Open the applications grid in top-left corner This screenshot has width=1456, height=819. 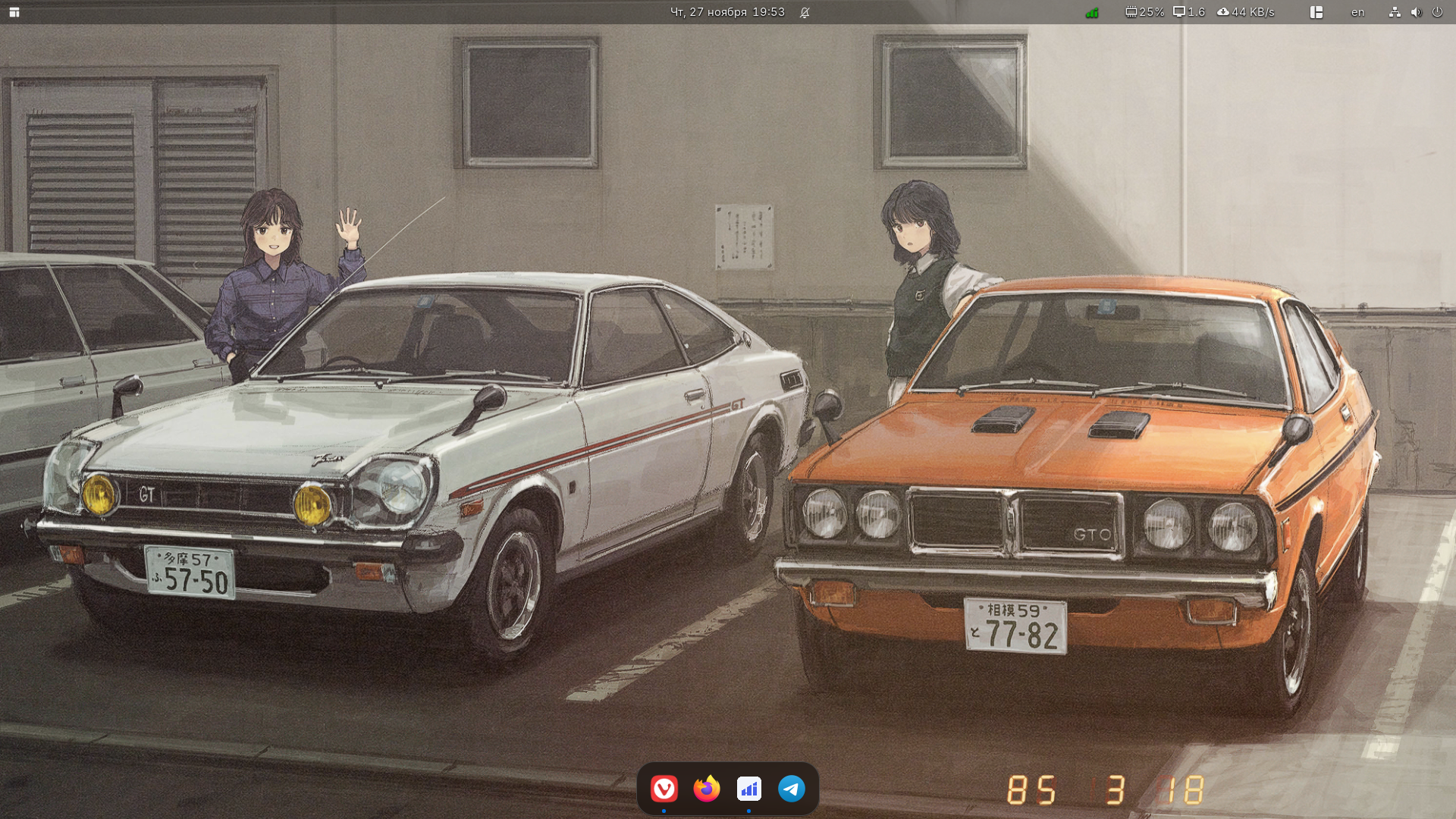click(x=14, y=12)
